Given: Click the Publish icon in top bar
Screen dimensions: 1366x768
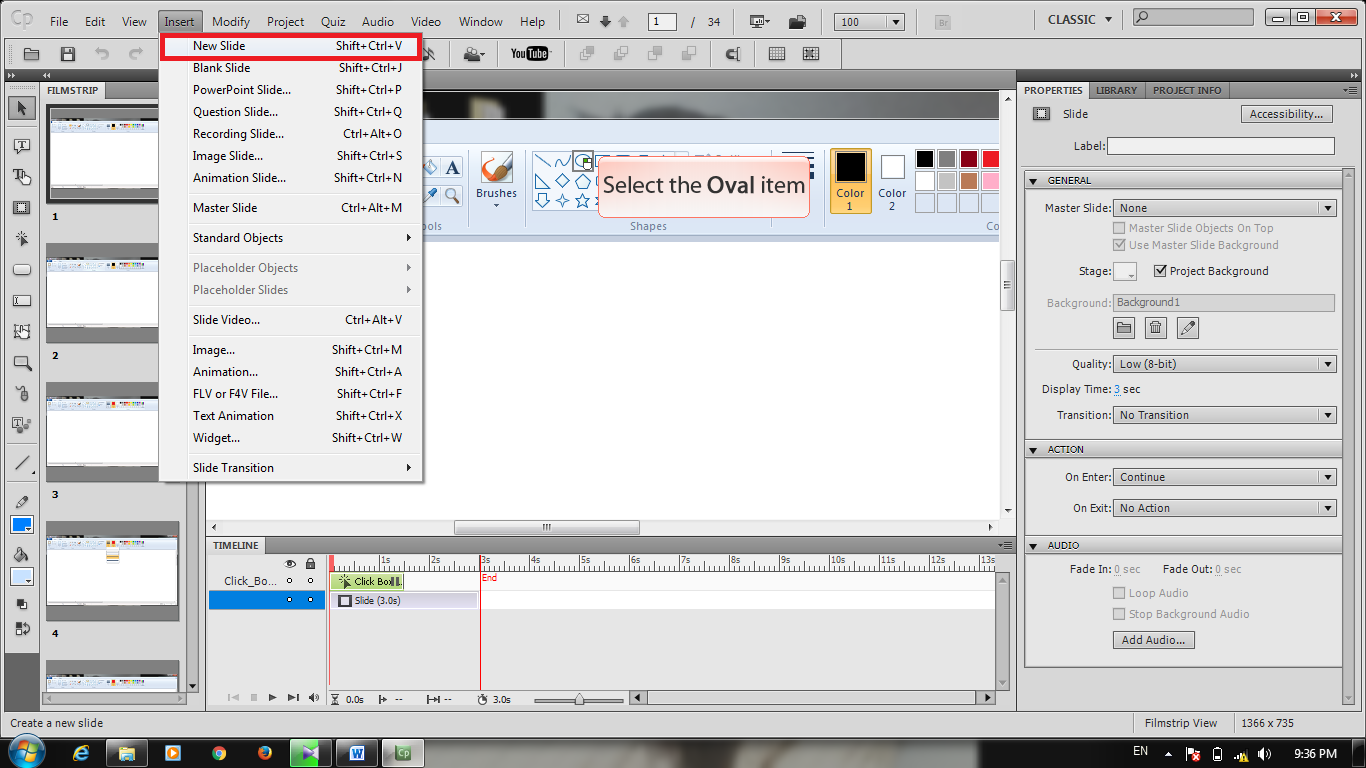Looking at the screenshot, I should click(798, 22).
